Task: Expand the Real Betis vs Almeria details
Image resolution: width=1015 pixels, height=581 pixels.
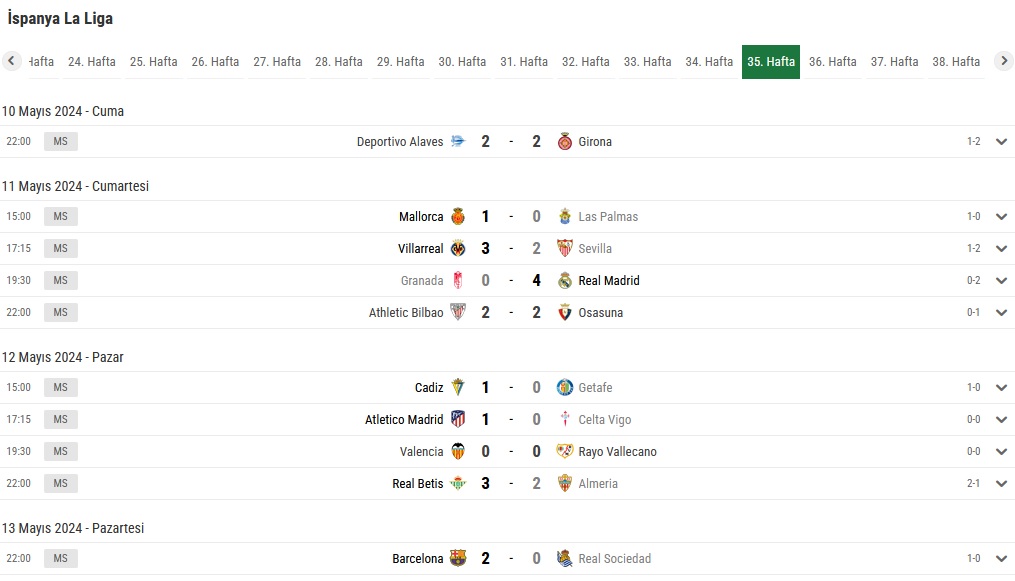Action: 1001,483
